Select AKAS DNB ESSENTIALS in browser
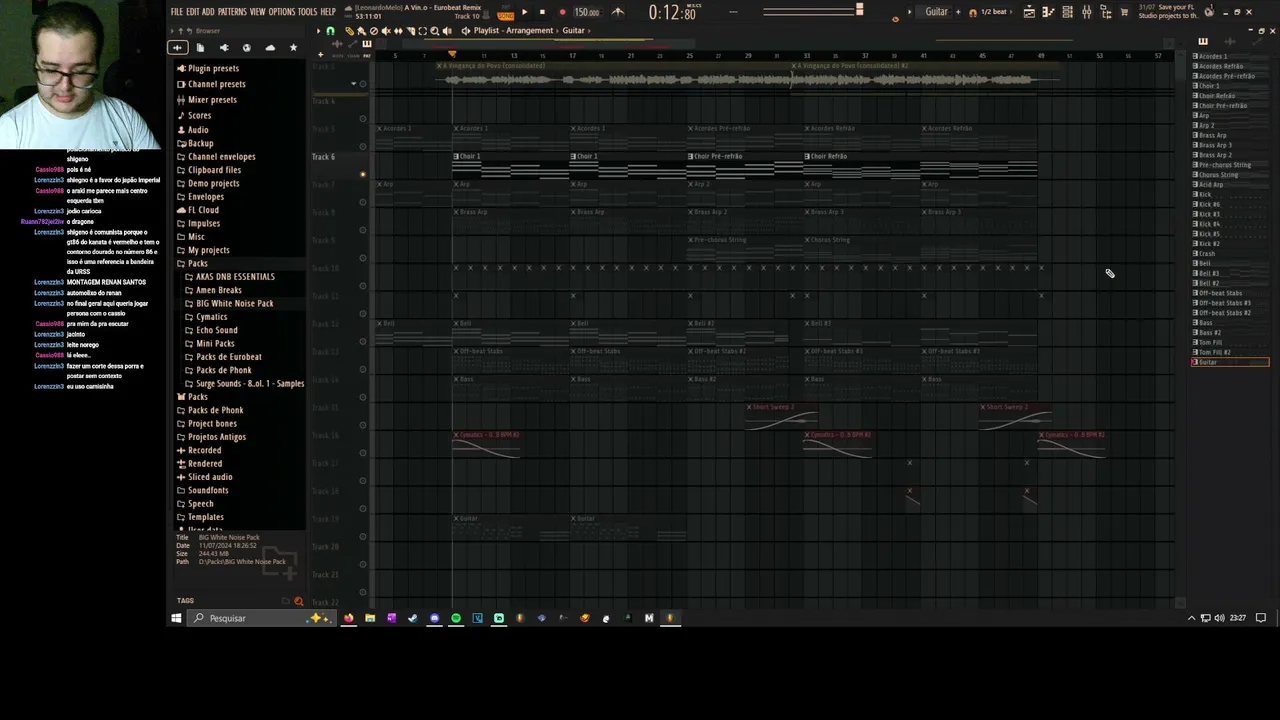 235,277
